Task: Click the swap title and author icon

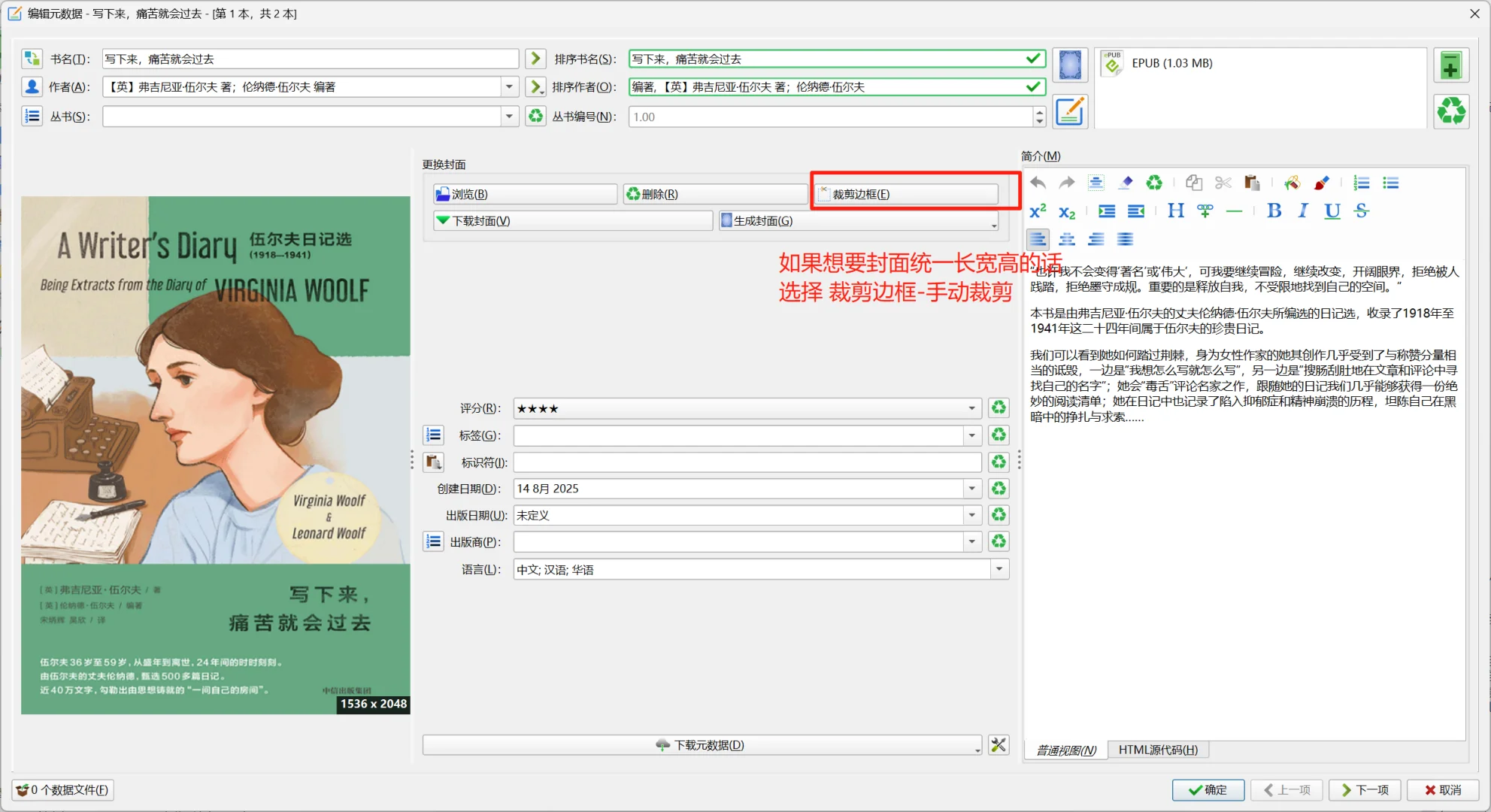Action: [32, 59]
